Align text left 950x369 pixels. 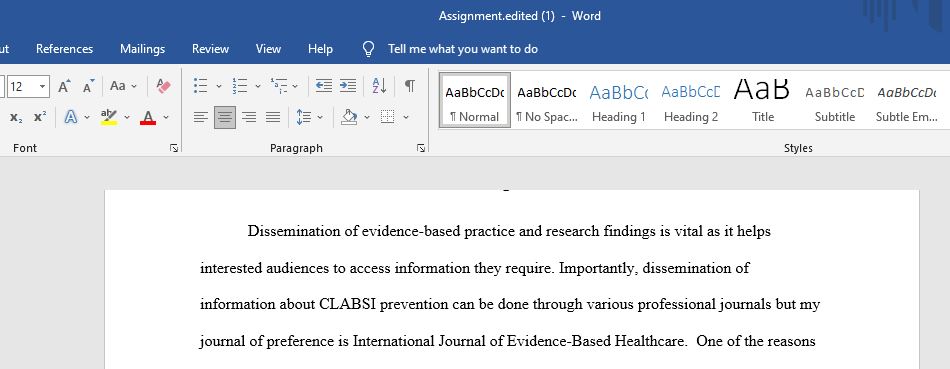[201, 118]
